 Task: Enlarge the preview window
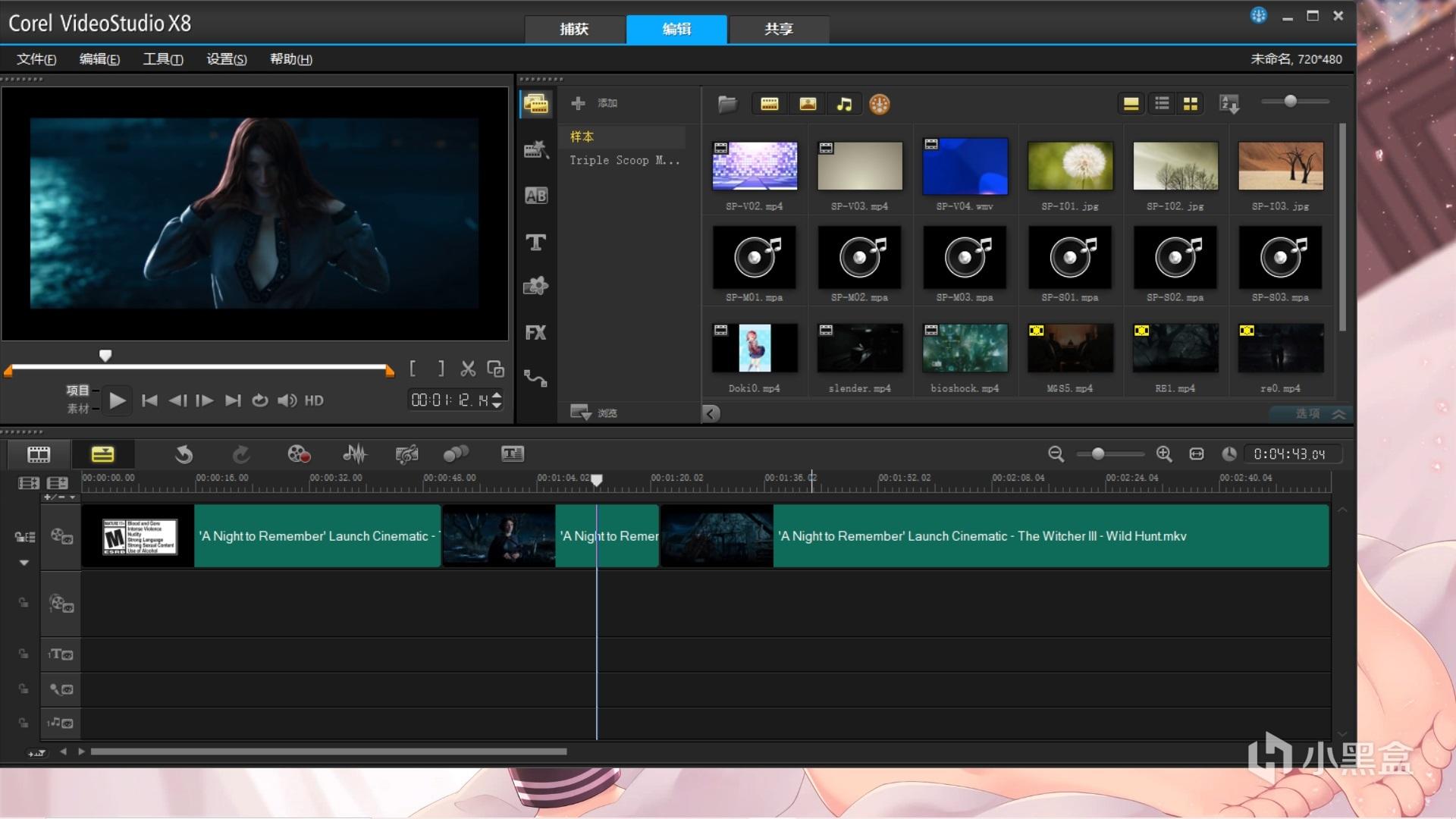tap(496, 369)
